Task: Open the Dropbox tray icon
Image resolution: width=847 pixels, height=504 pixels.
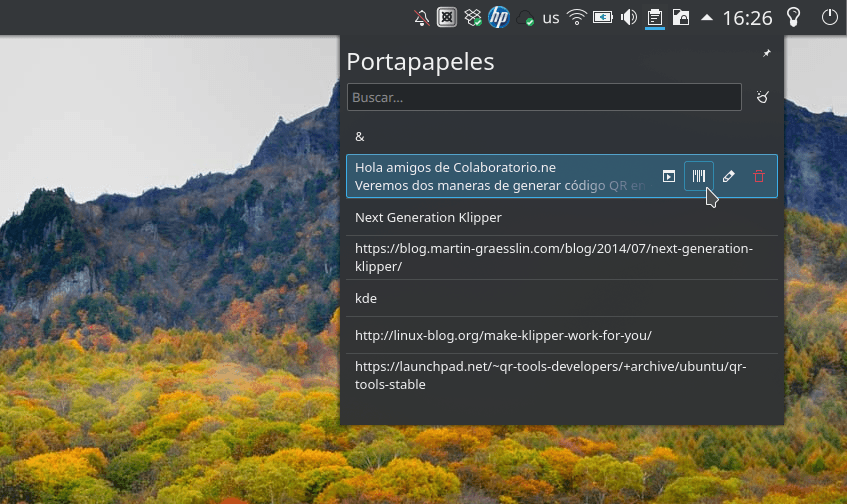Action: pos(473,18)
